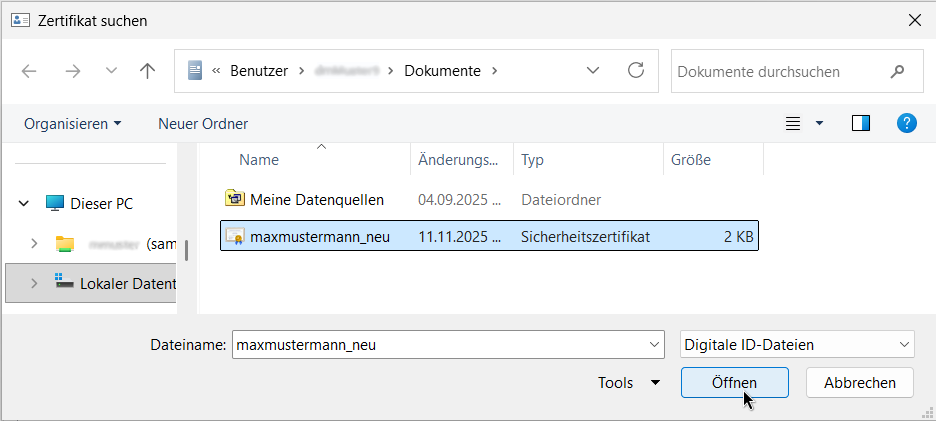Viewport: 936px width, 421px height.
Task: Close the Zertifikat suchen dialog
Action: click(x=914, y=20)
